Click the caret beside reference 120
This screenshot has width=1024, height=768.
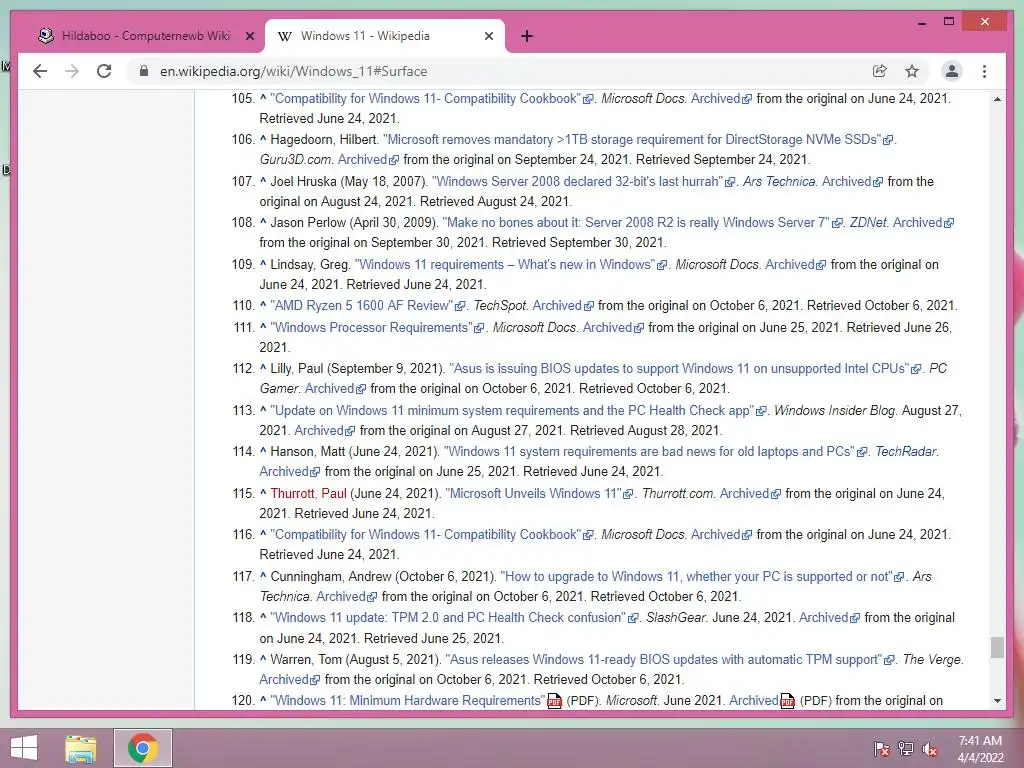tap(263, 699)
